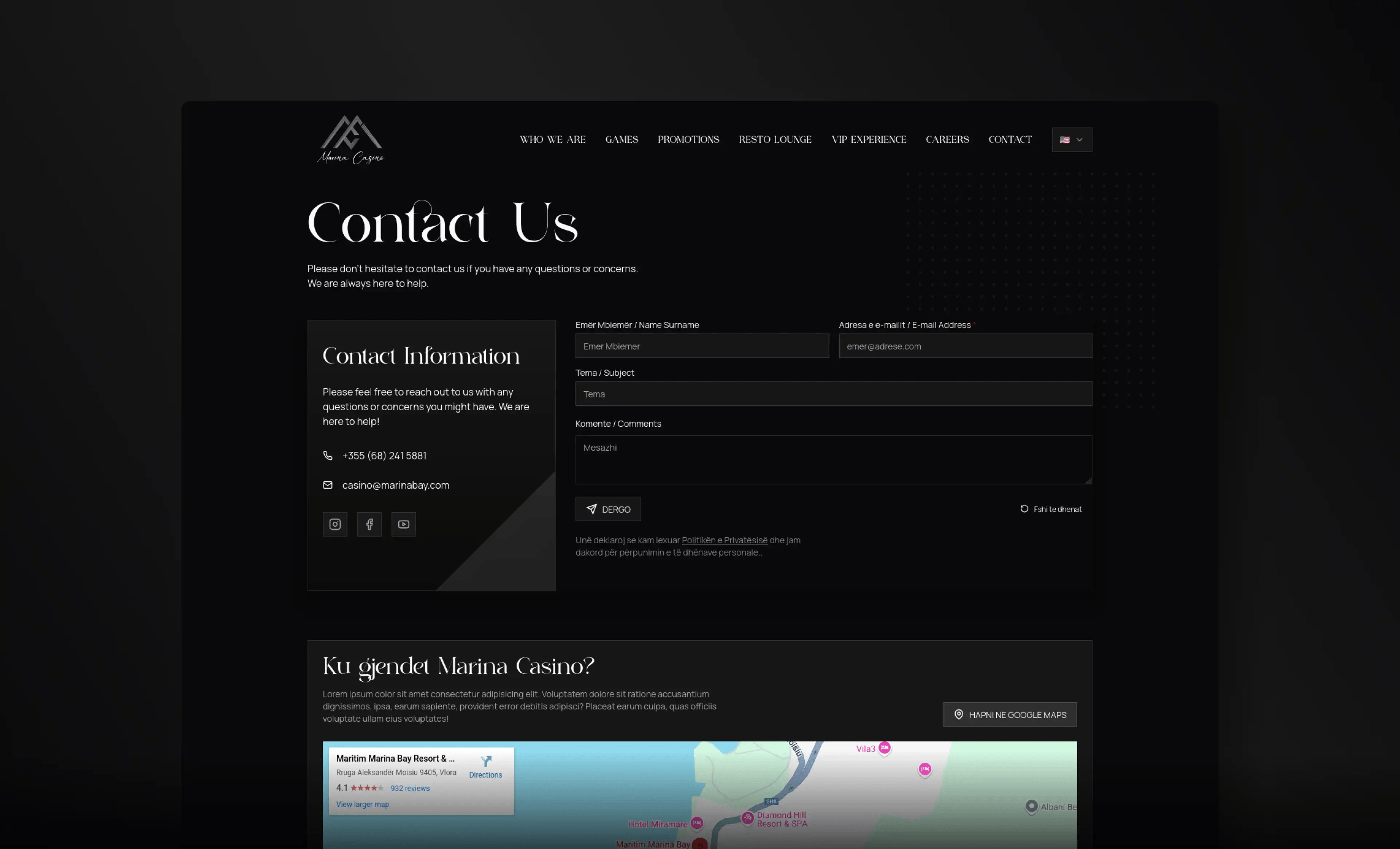The width and height of the screenshot is (1400, 849).
Task: Click the Marina Casino logo
Action: pyautogui.click(x=351, y=139)
